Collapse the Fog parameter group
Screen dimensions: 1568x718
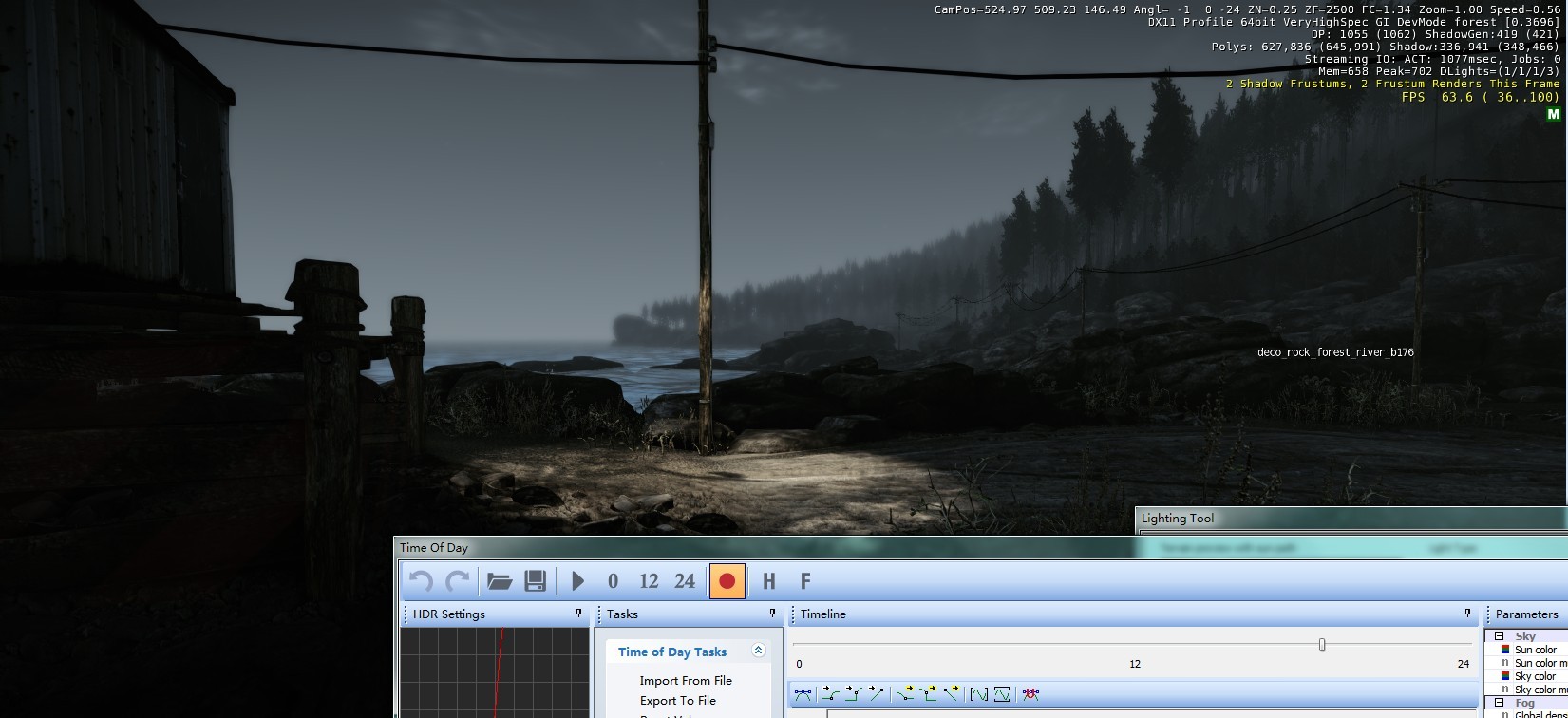pyautogui.click(x=1500, y=703)
